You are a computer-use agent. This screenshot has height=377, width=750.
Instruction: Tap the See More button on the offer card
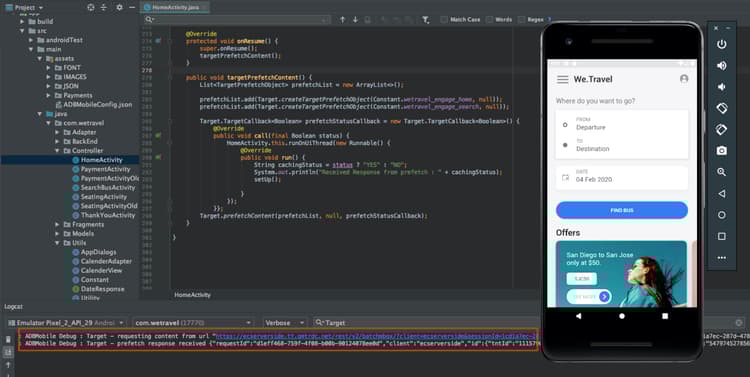pos(589,297)
